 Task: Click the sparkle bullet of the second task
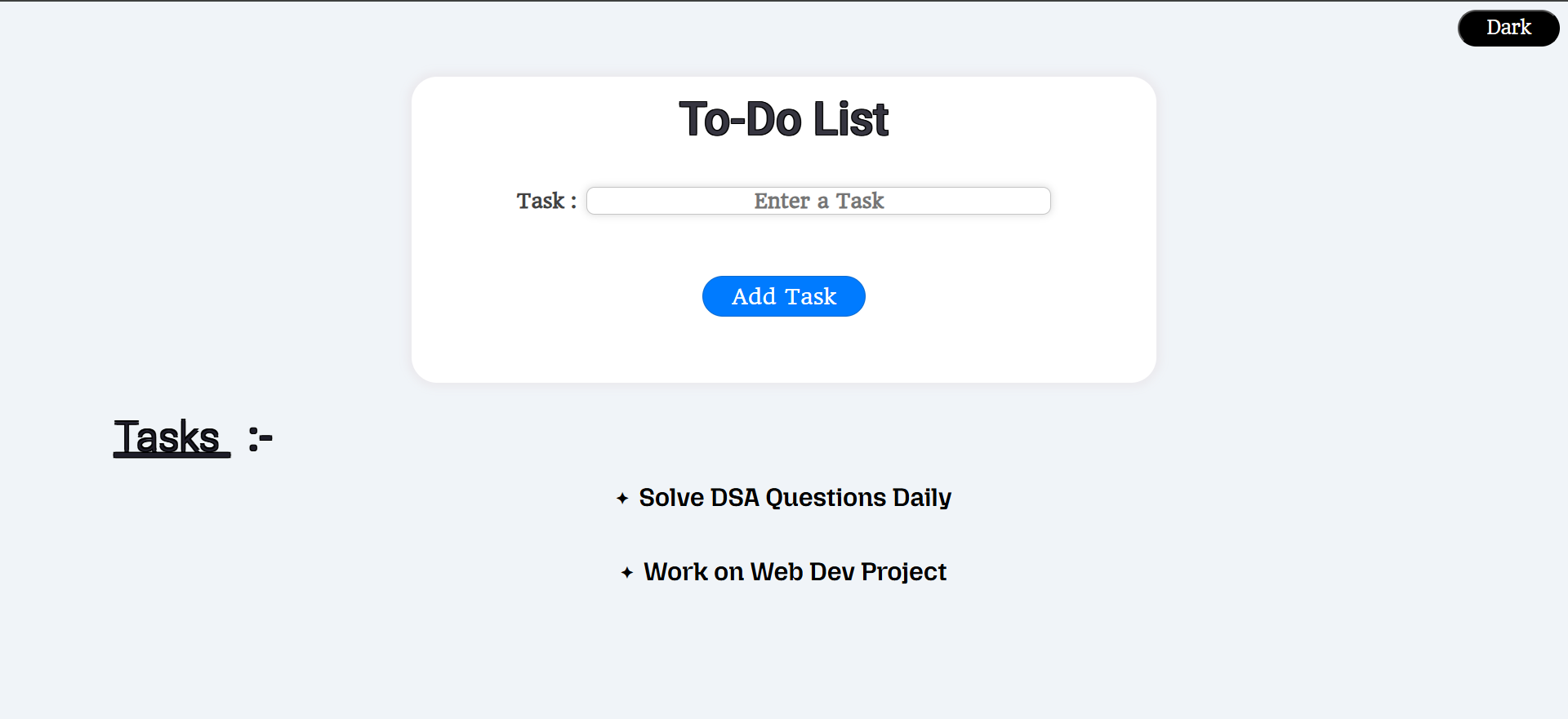[x=626, y=572]
